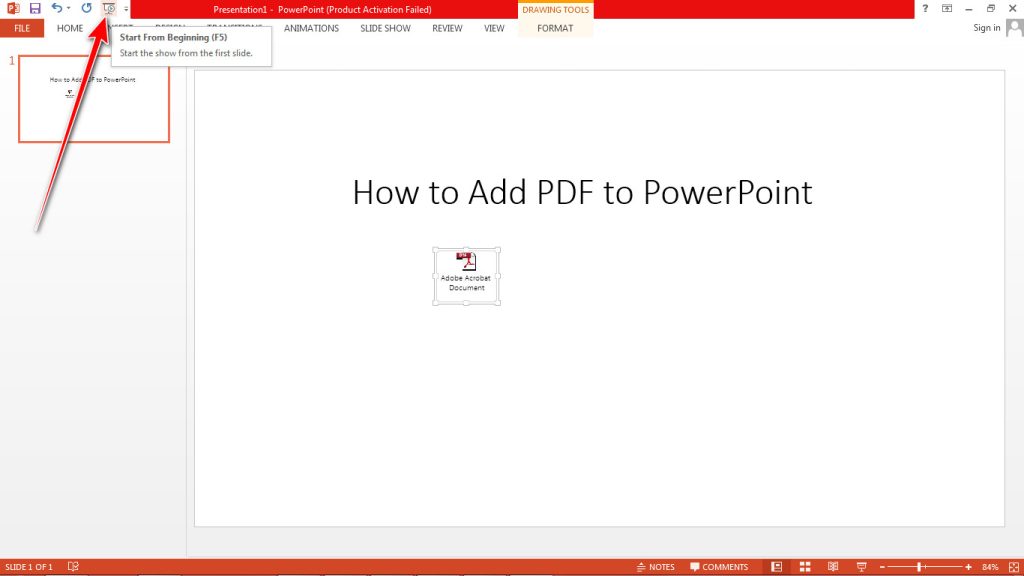The image size is (1024, 576).
Task: Fit slide to current window
Action: click(1013, 566)
